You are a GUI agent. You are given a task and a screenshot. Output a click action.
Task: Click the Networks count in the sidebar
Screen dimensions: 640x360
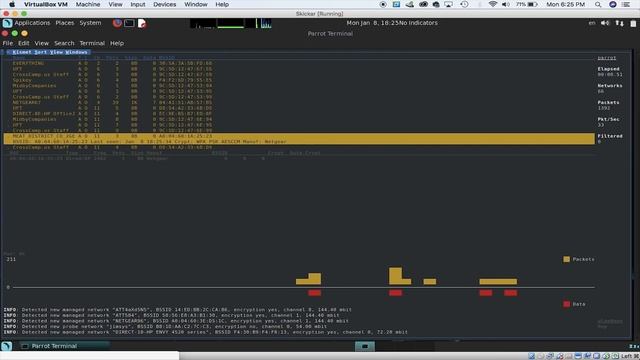point(601,91)
